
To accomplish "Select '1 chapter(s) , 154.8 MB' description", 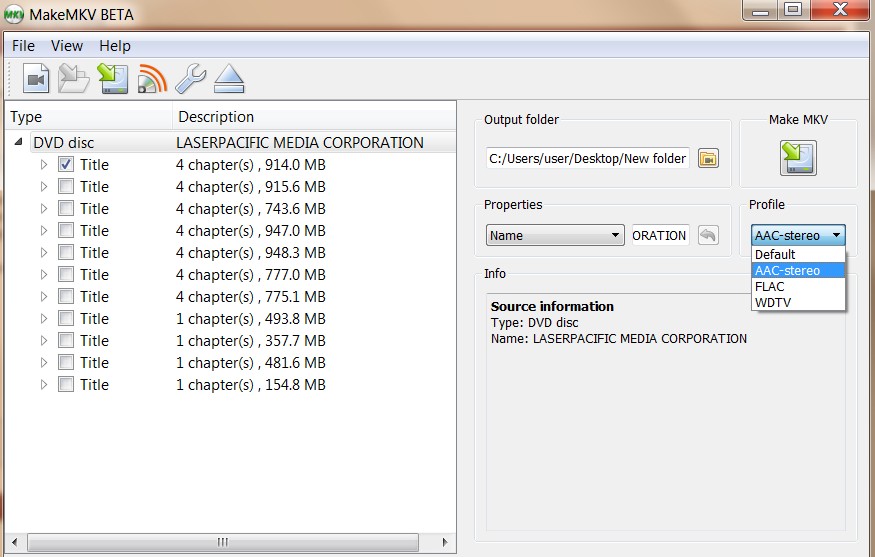I will point(251,385).
